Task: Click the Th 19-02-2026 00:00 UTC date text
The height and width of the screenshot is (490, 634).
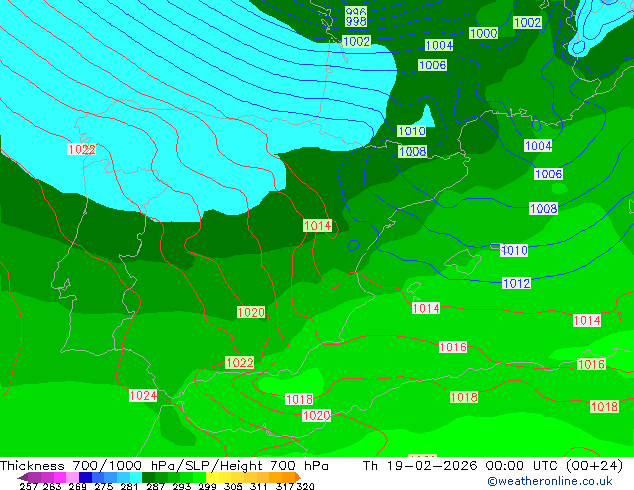Action: coord(492,465)
